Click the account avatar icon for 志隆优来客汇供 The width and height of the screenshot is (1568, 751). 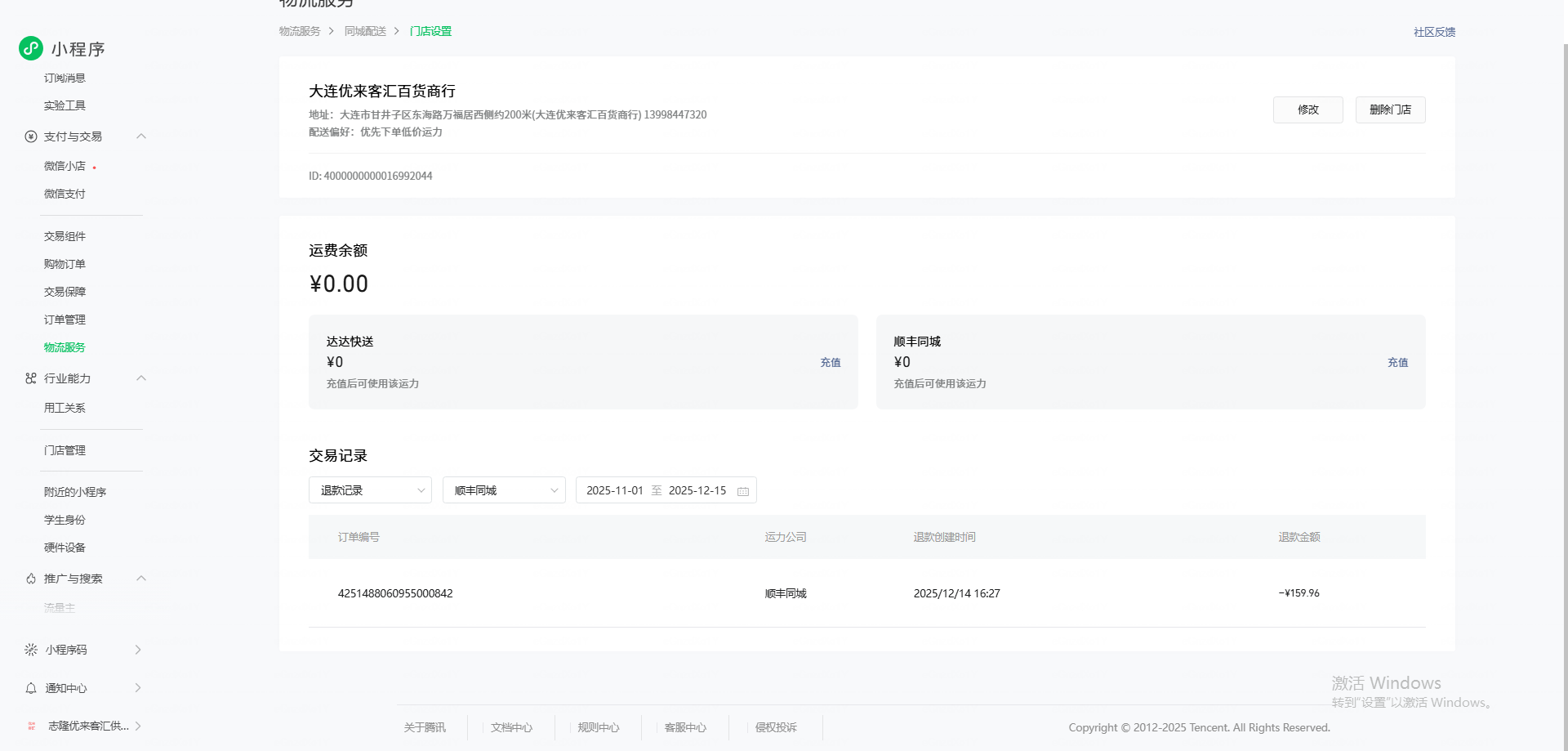(31, 726)
